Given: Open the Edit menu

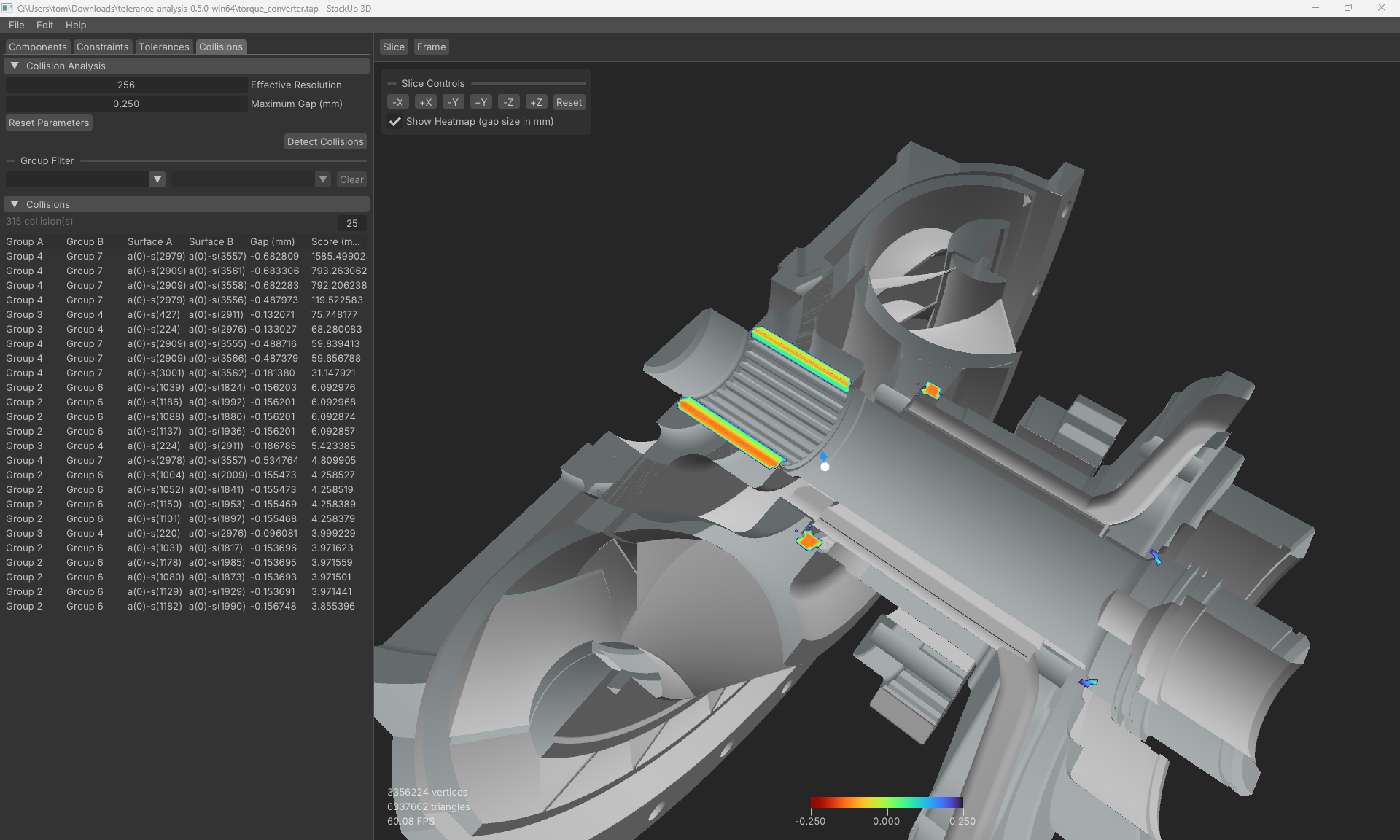Looking at the screenshot, I should (44, 25).
